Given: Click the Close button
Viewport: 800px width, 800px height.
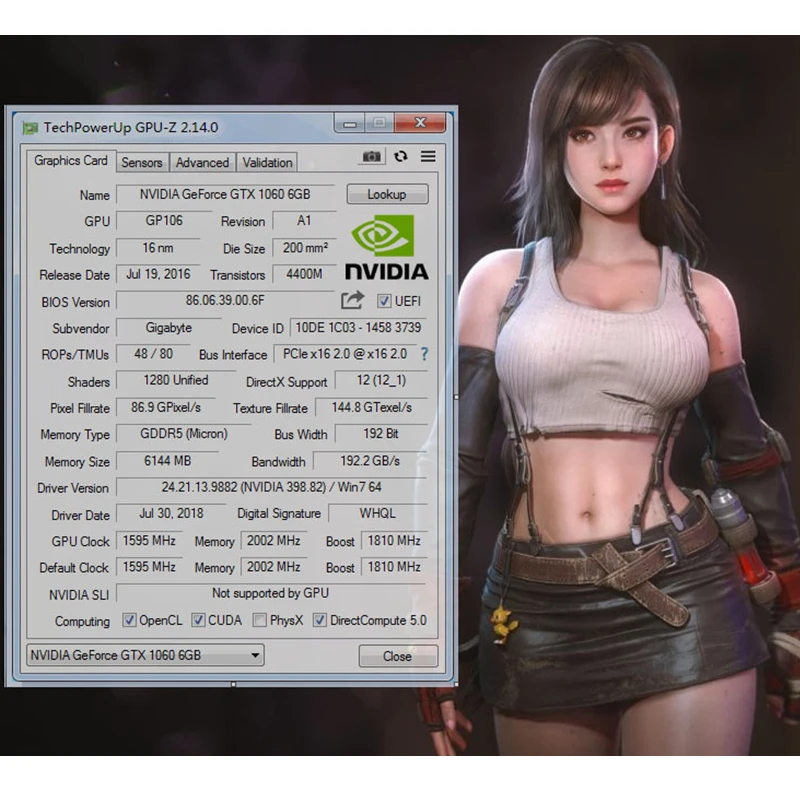Looking at the screenshot, I should 398,656.
